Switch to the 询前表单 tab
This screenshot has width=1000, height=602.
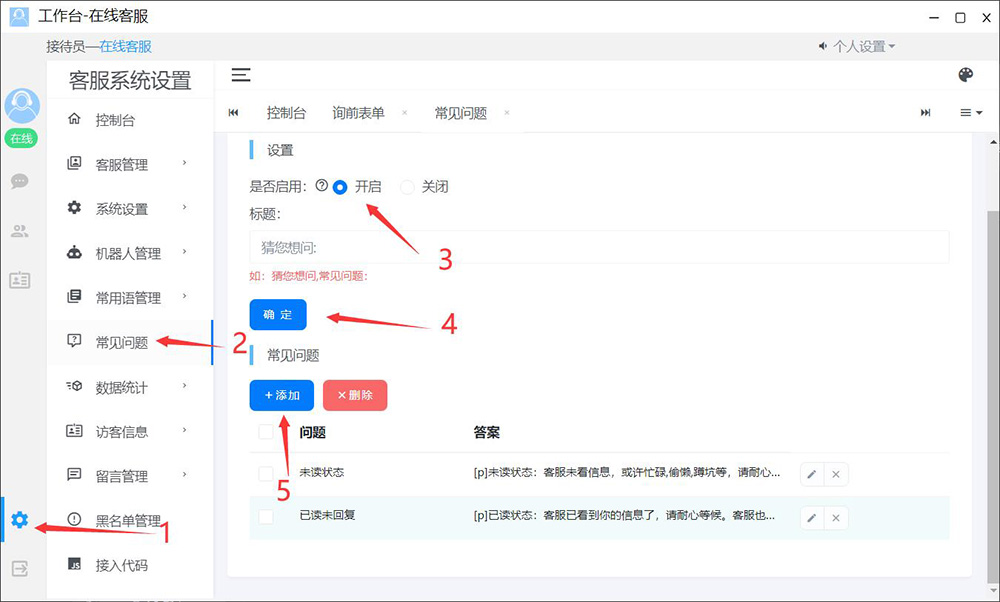point(358,113)
